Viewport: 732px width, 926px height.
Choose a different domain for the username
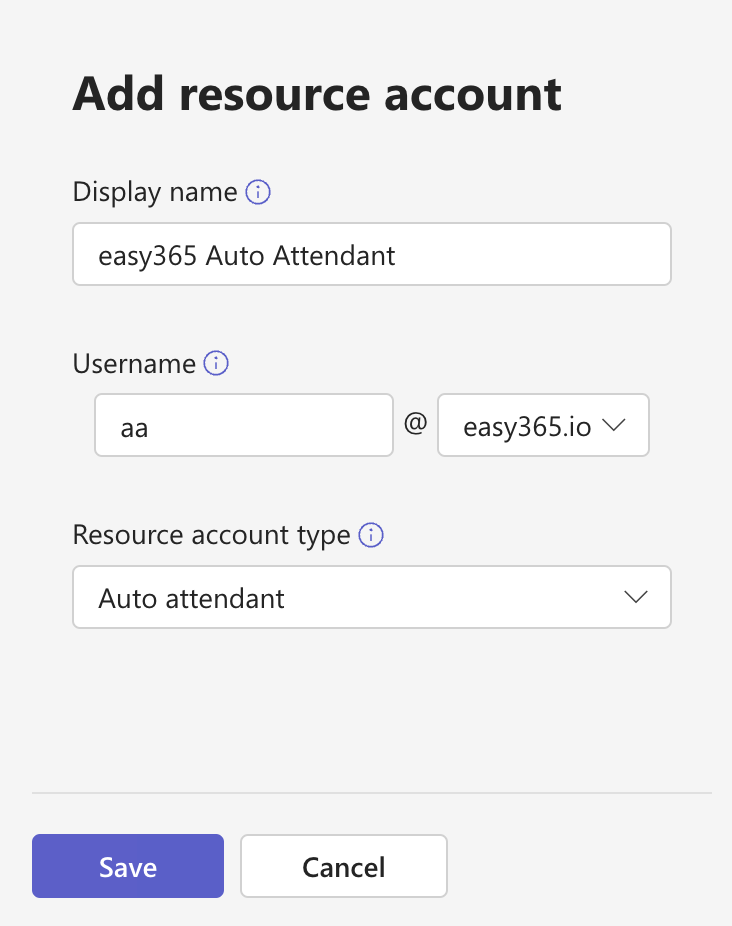click(x=543, y=425)
